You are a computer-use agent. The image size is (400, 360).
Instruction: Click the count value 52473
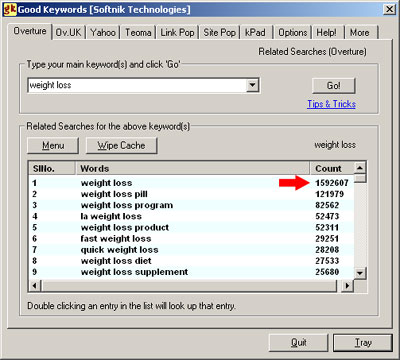tap(327, 216)
